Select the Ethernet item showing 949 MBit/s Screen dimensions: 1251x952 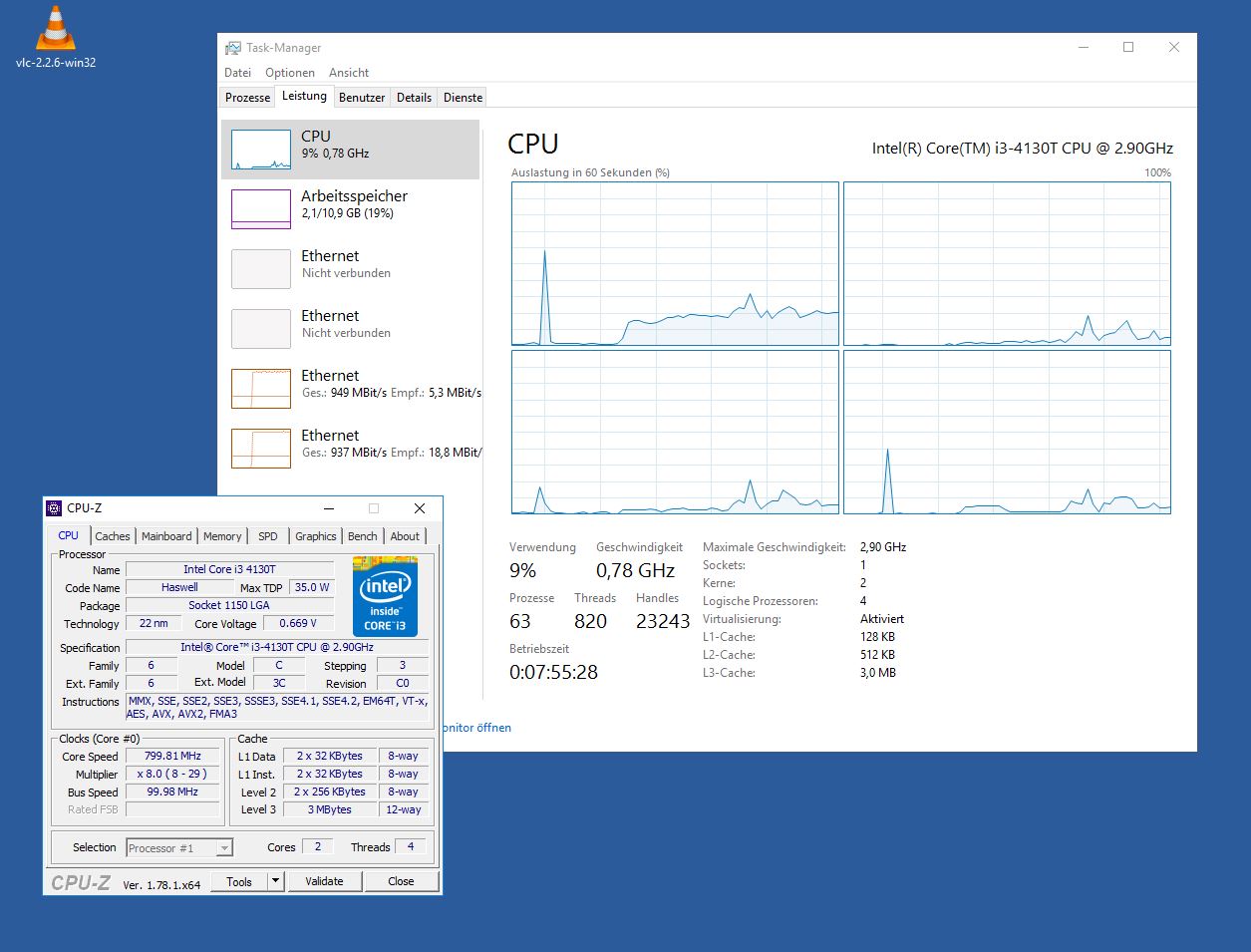(x=351, y=389)
